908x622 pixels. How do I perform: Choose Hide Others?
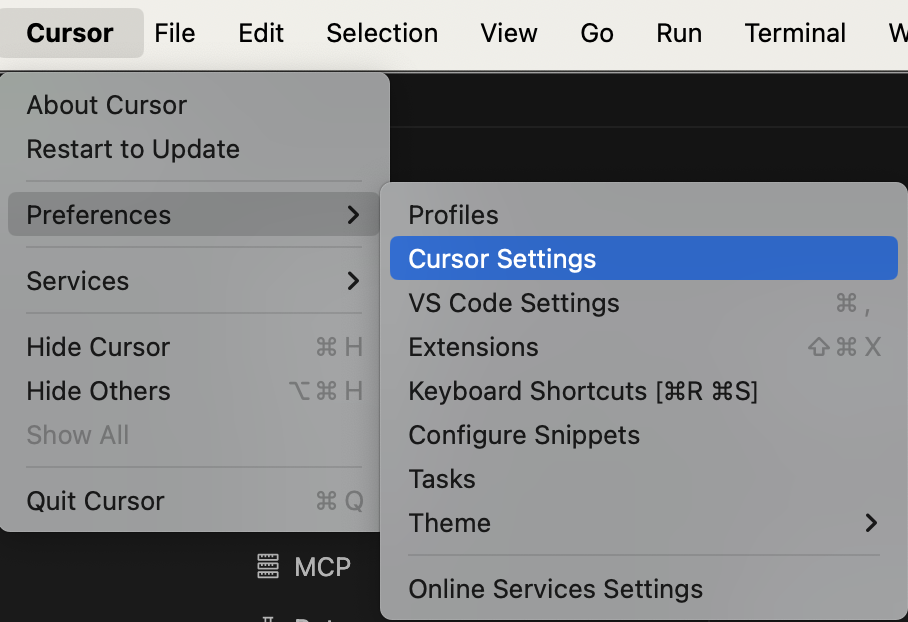tap(194, 391)
